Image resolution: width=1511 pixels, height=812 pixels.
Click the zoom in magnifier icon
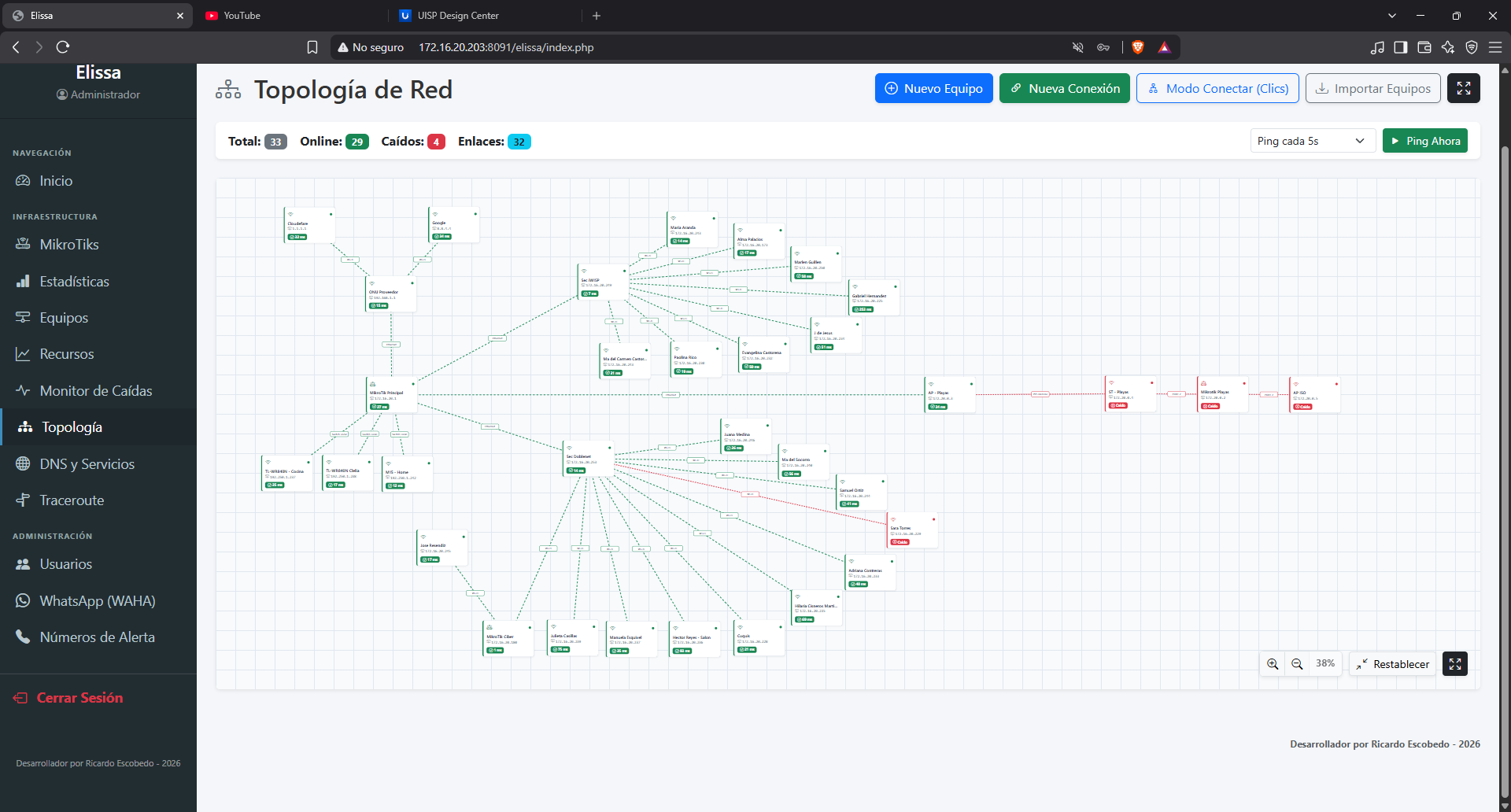(x=1273, y=664)
